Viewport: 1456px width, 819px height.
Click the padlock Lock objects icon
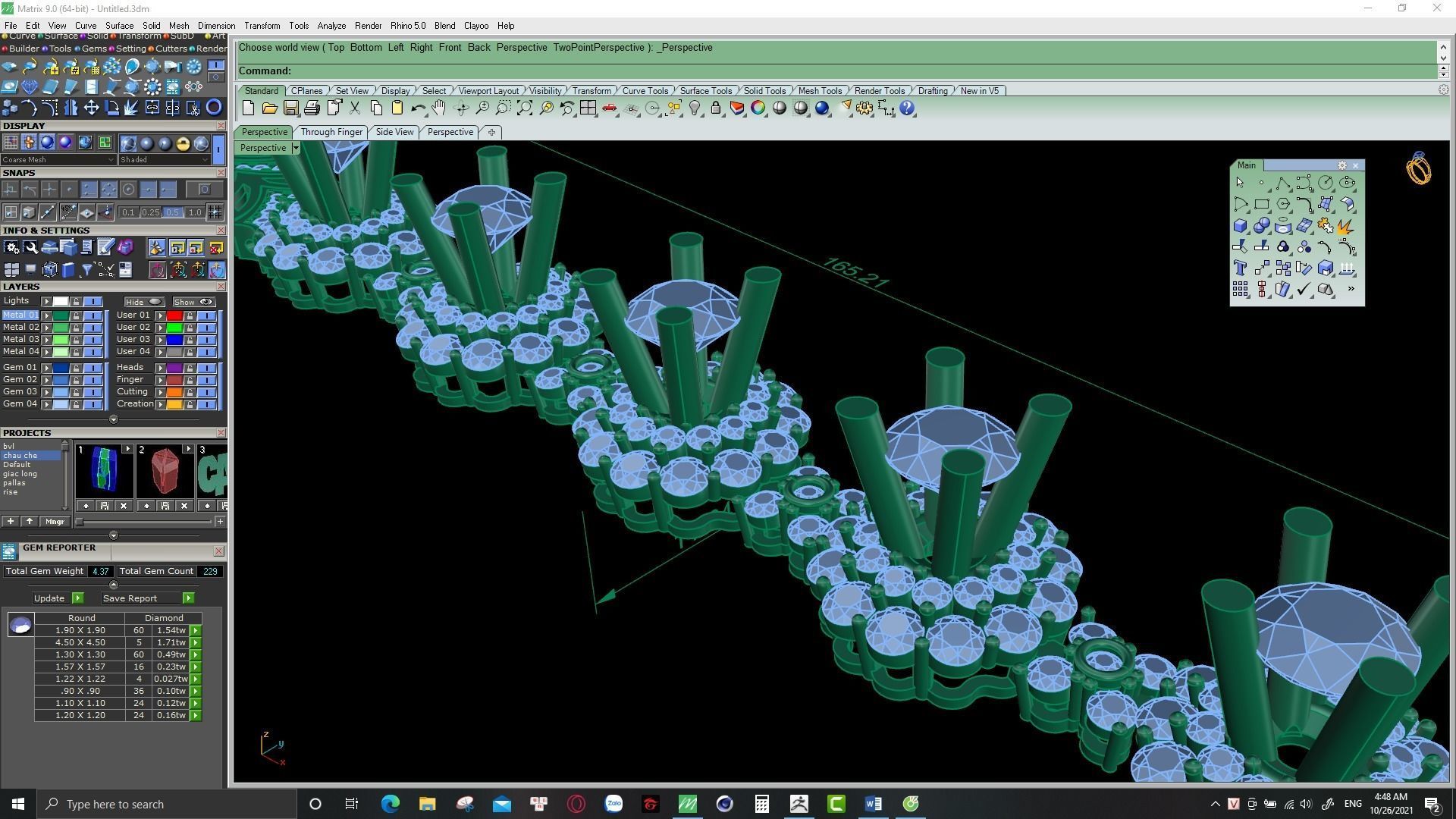pos(716,108)
